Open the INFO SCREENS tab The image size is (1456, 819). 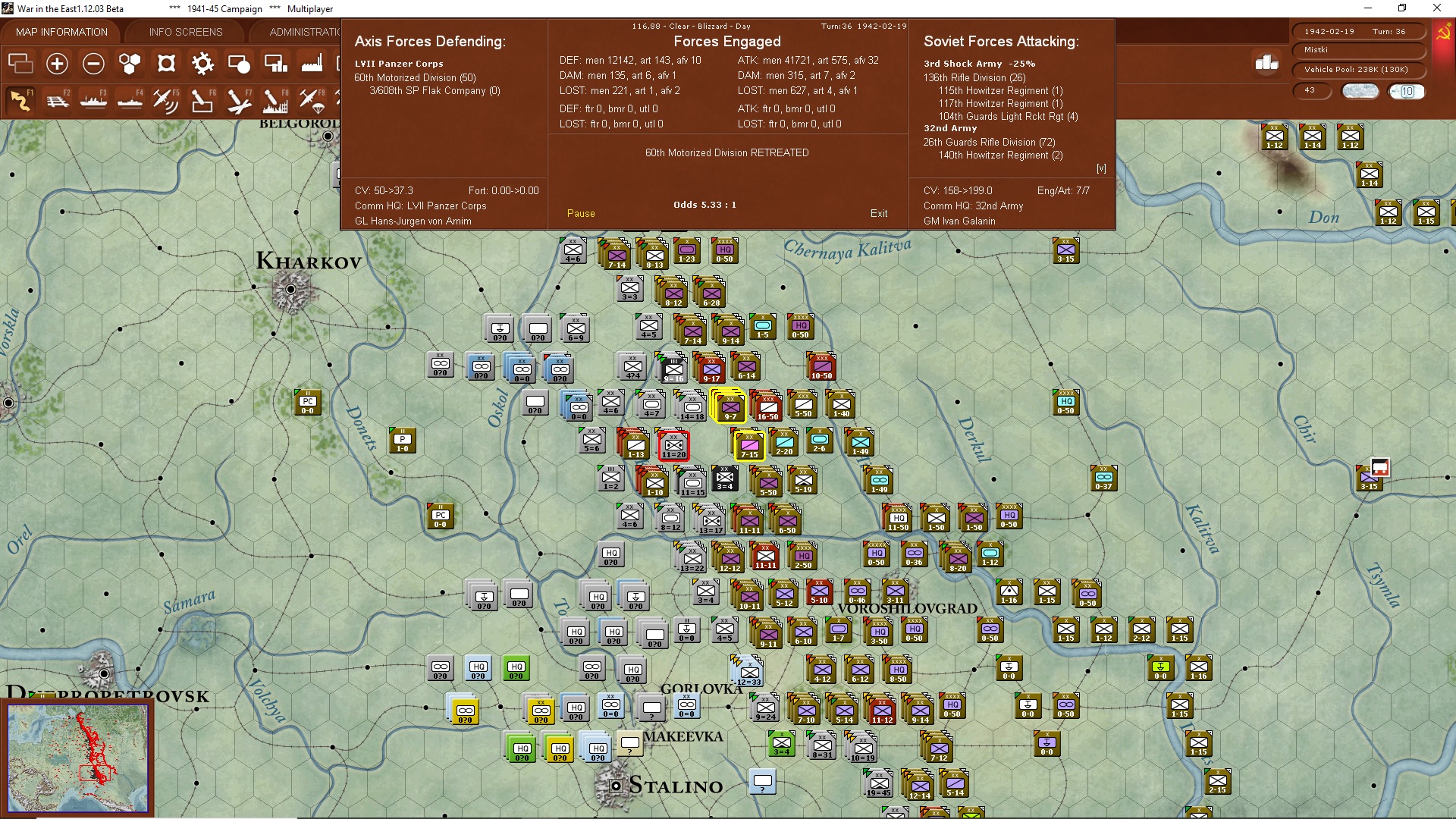[x=186, y=32]
